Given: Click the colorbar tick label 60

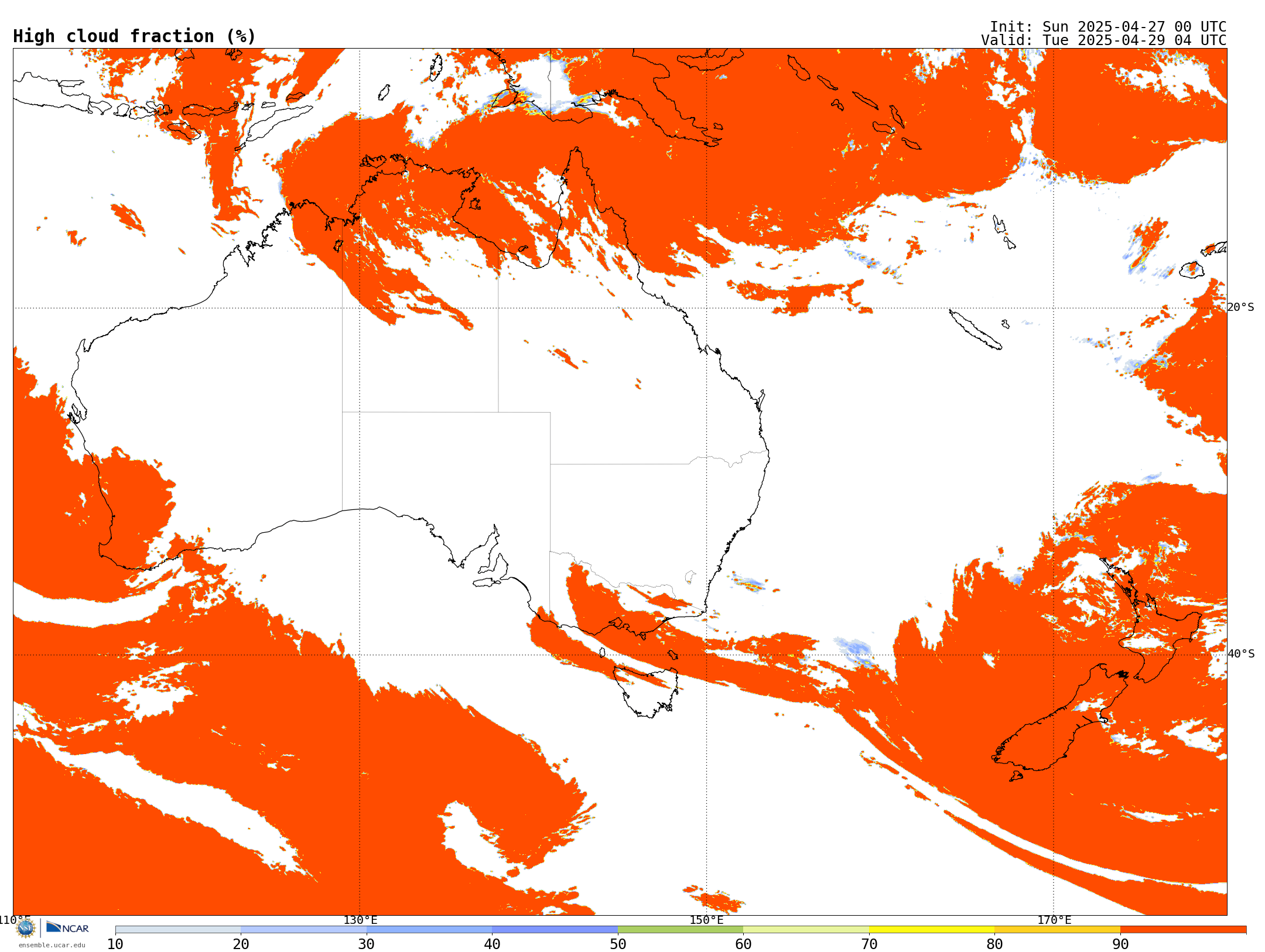Looking at the screenshot, I should 743,944.
